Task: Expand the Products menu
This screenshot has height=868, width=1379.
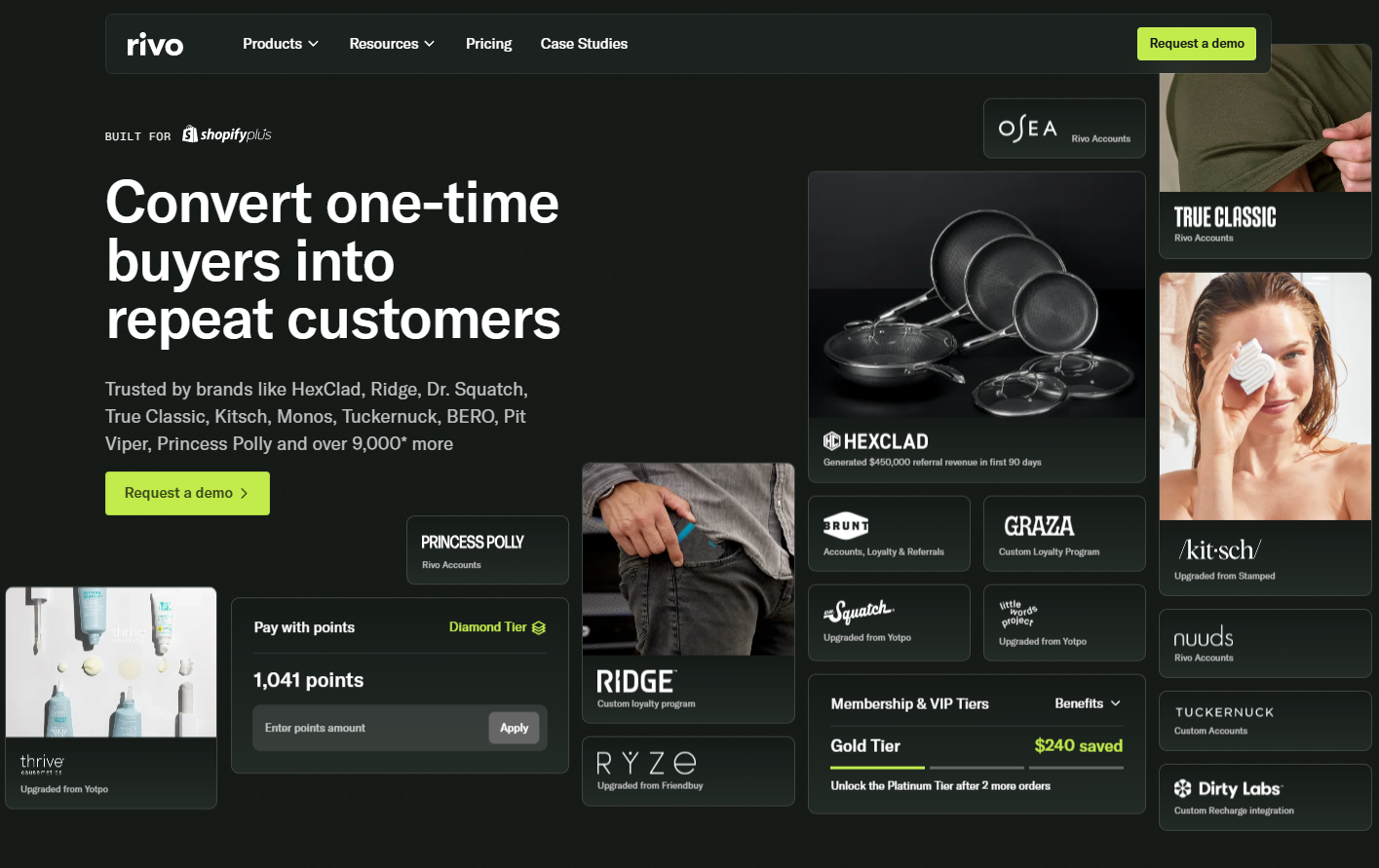Action: [x=281, y=44]
